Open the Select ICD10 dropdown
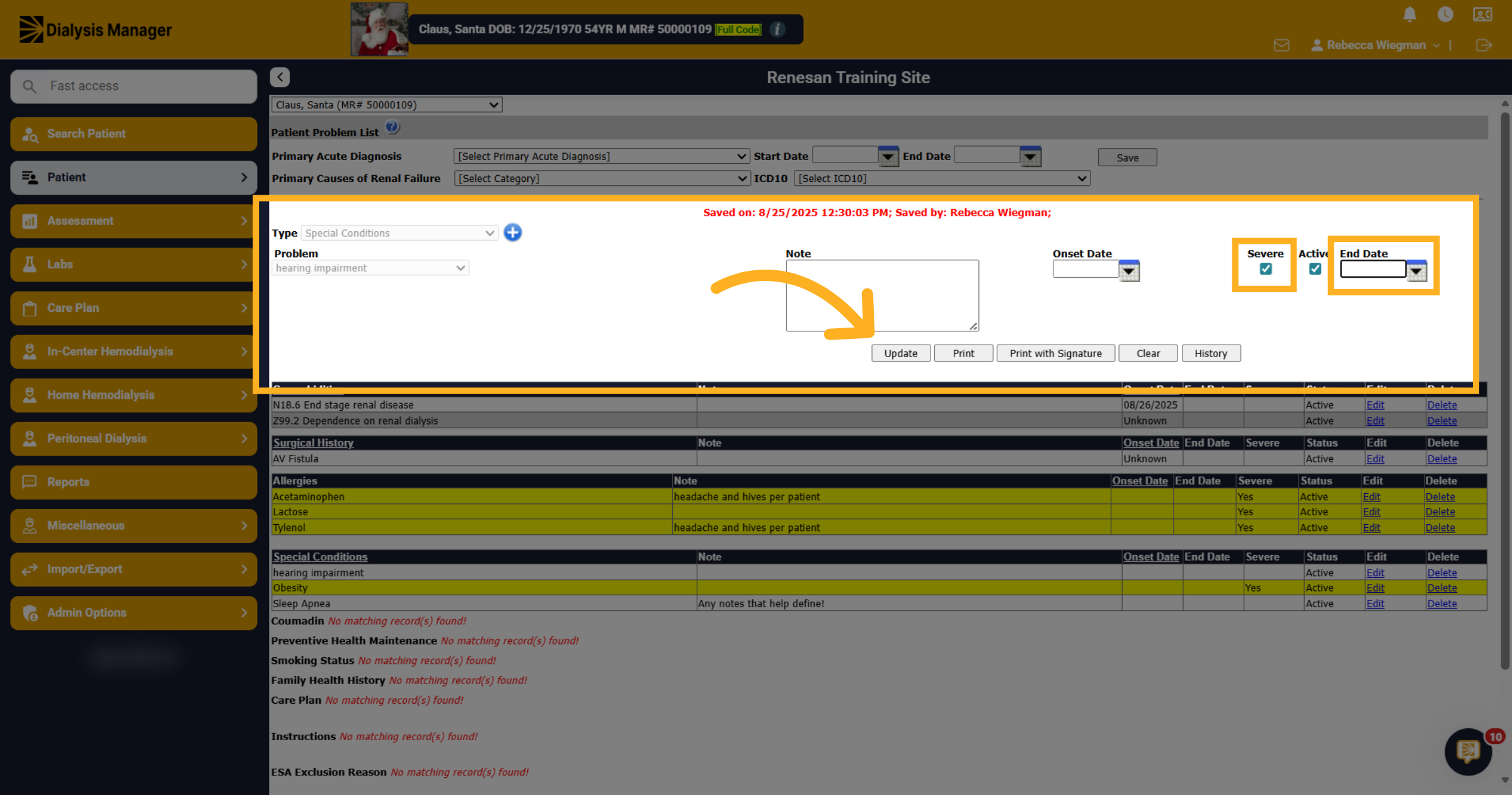The width and height of the screenshot is (1512, 795). click(942, 178)
